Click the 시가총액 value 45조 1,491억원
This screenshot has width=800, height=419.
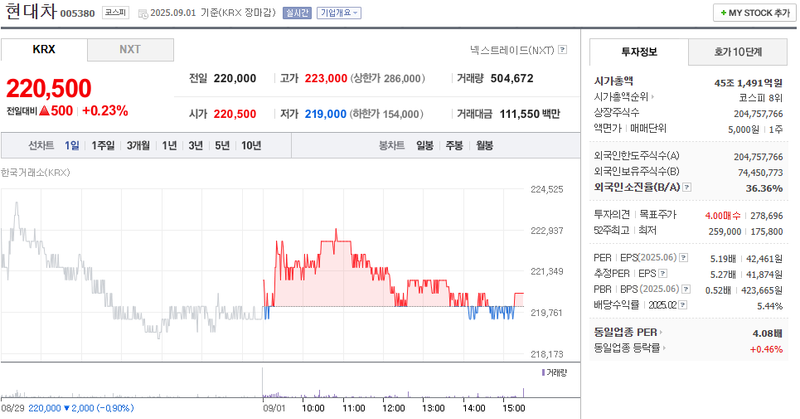748,83
